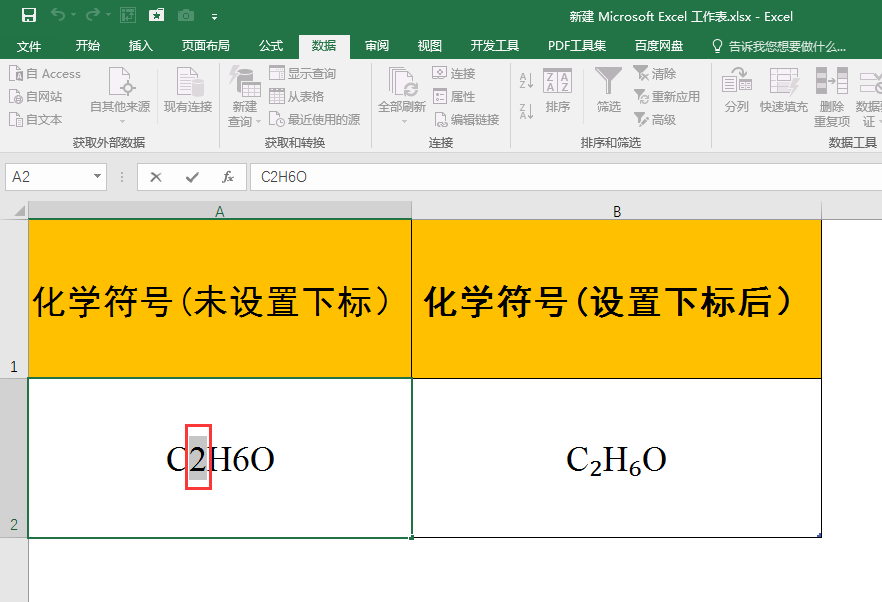
Task: Open 自其他来源 dropdown
Action: coord(120,96)
